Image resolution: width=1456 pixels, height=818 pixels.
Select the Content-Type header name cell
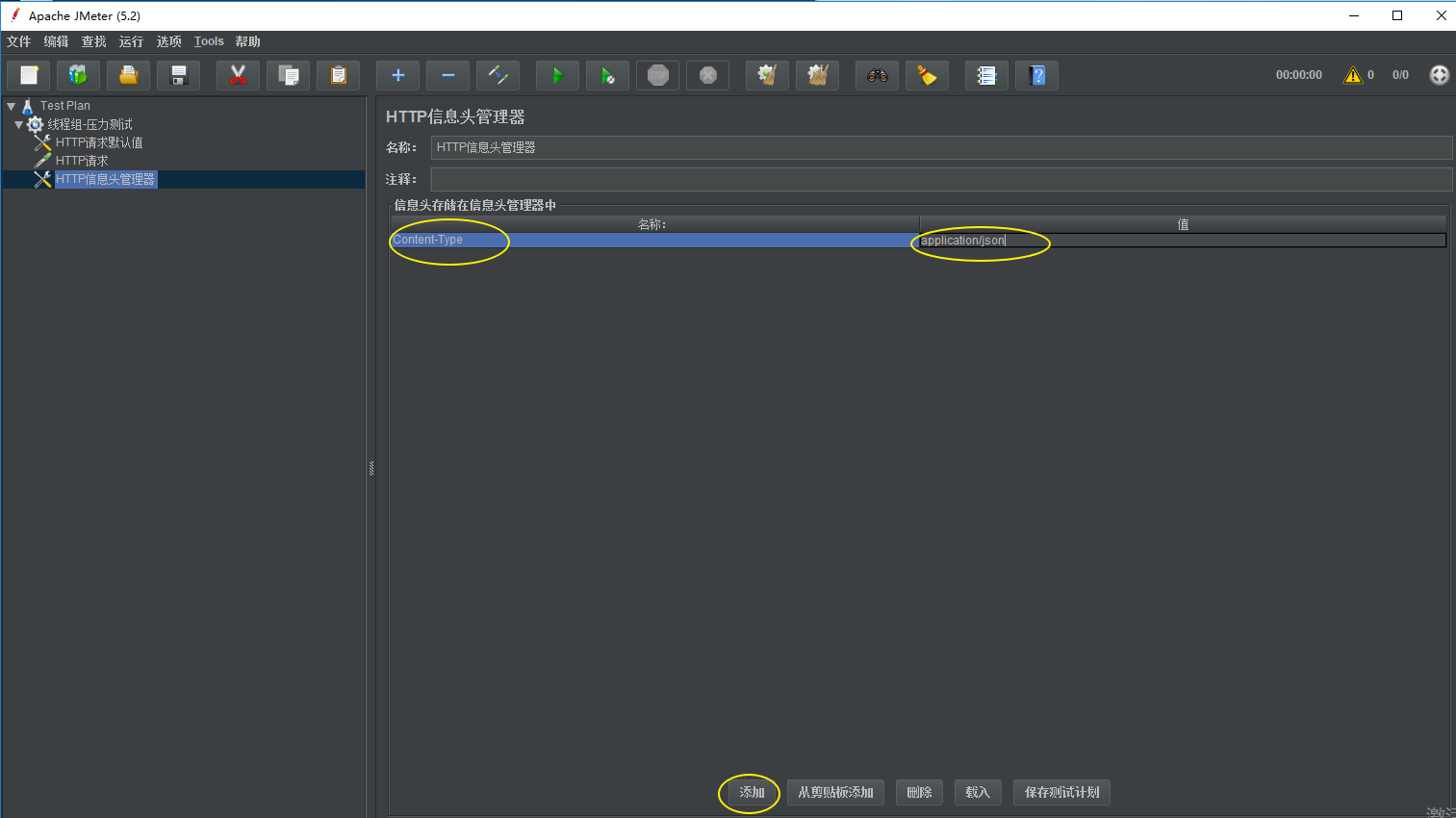654,240
